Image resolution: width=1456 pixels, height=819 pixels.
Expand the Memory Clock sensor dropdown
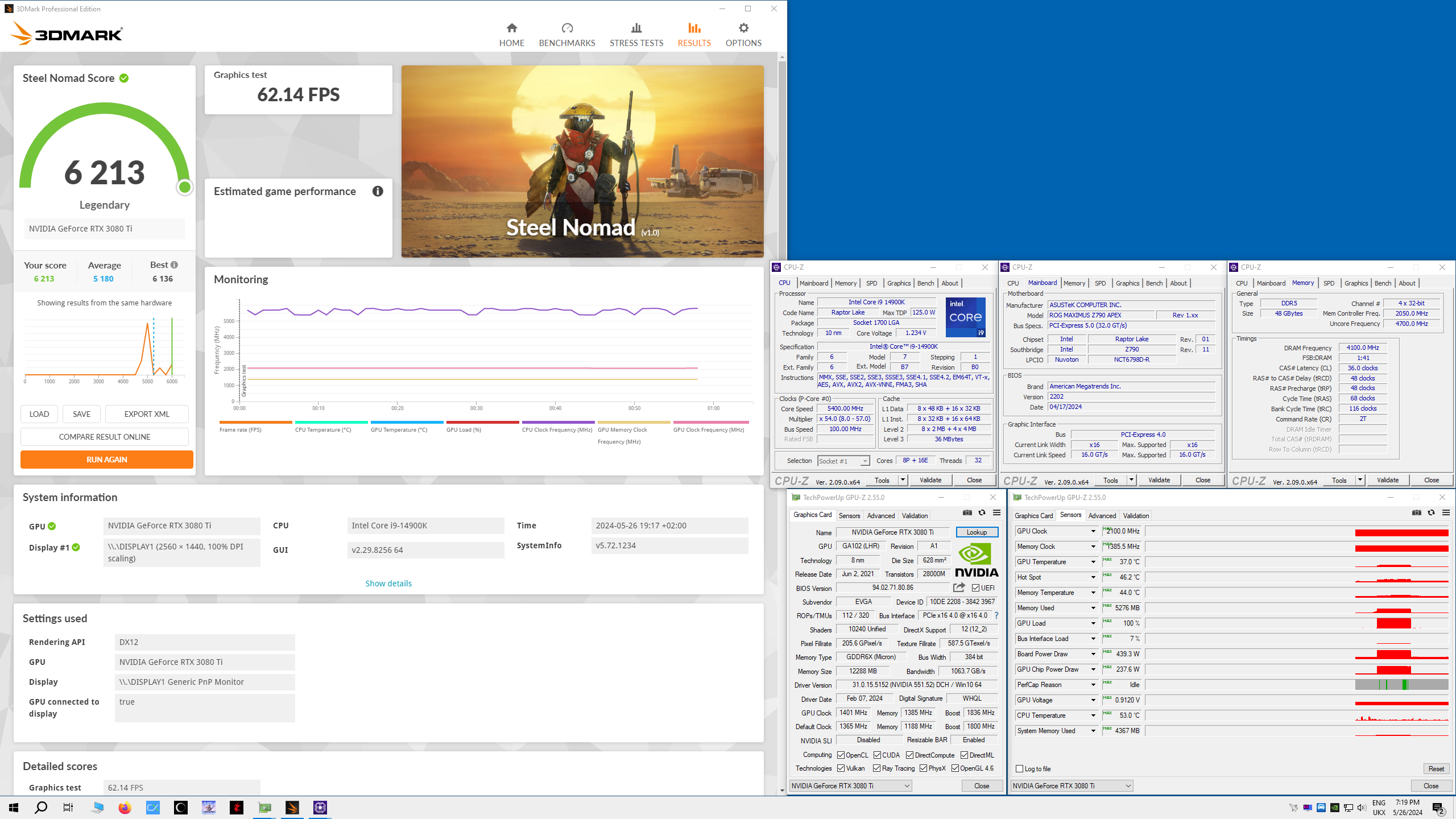tap(1093, 547)
